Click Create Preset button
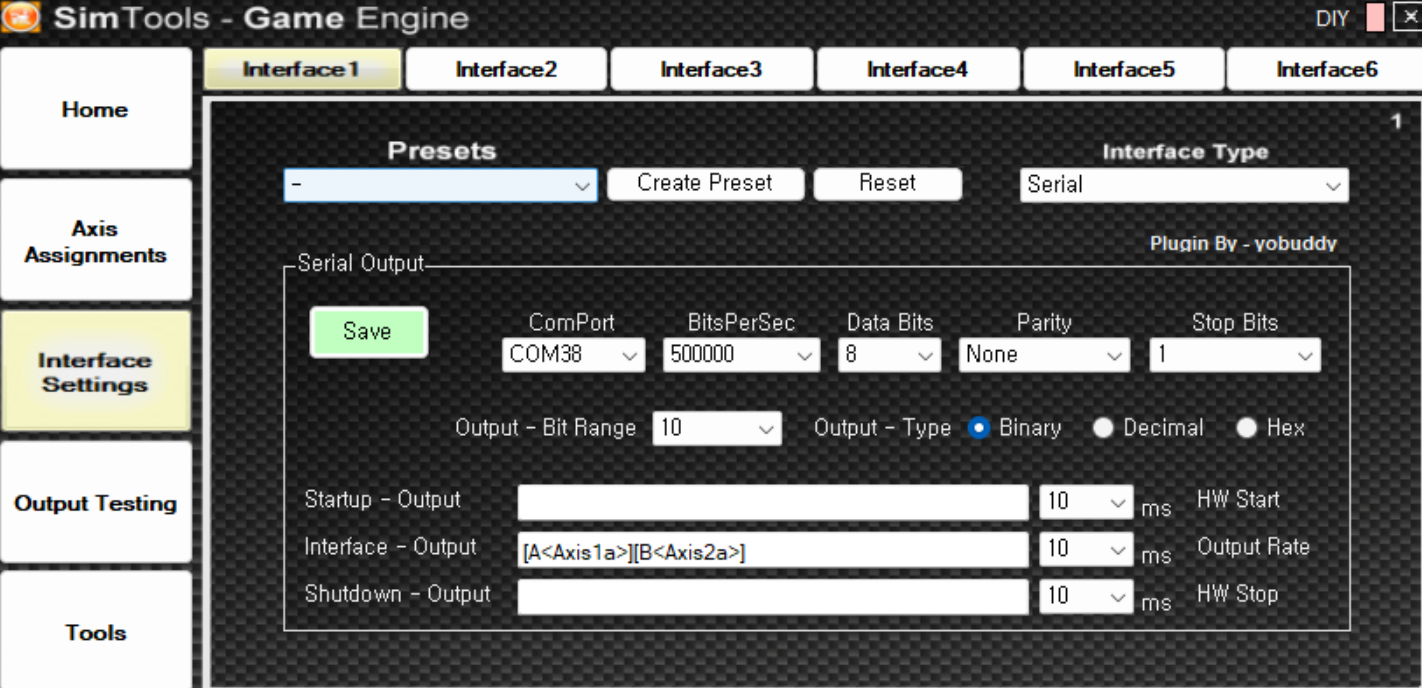The height and width of the screenshot is (688, 1422). pyautogui.click(x=705, y=183)
